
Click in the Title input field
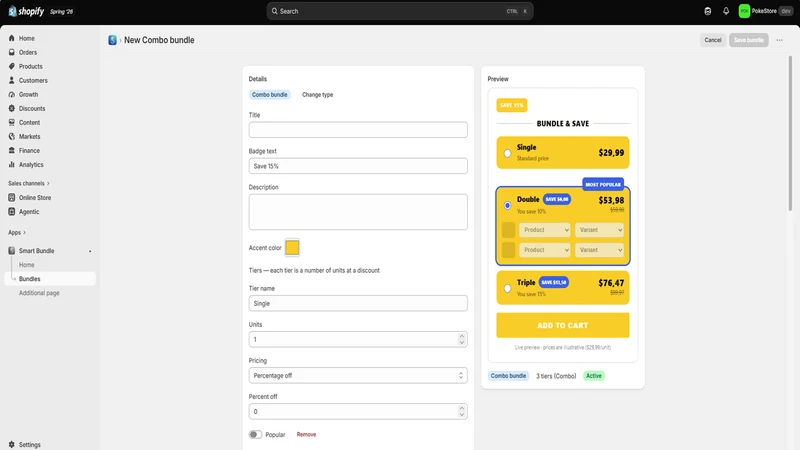click(x=358, y=130)
